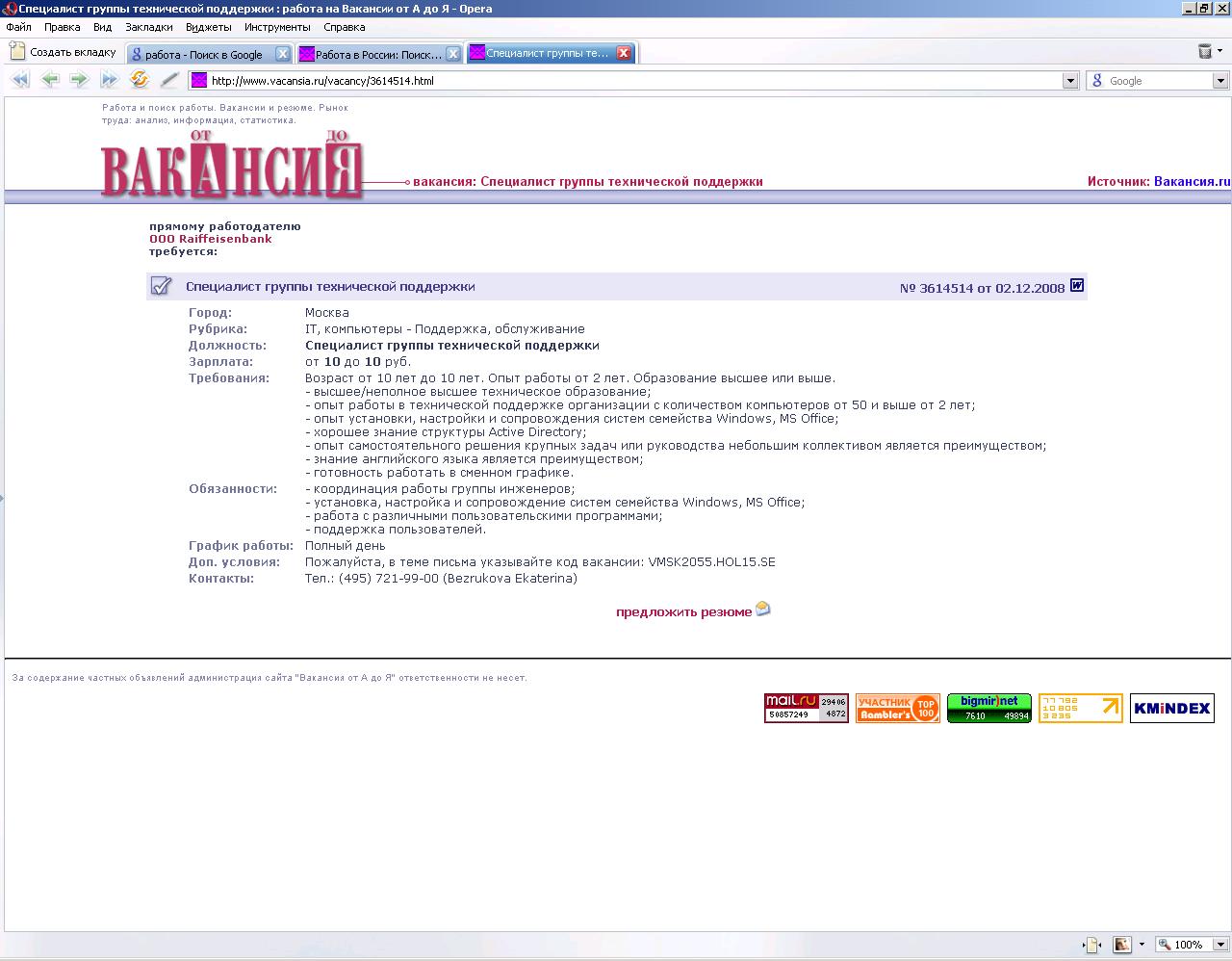Toggle images display button in status bar

click(1122, 945)
